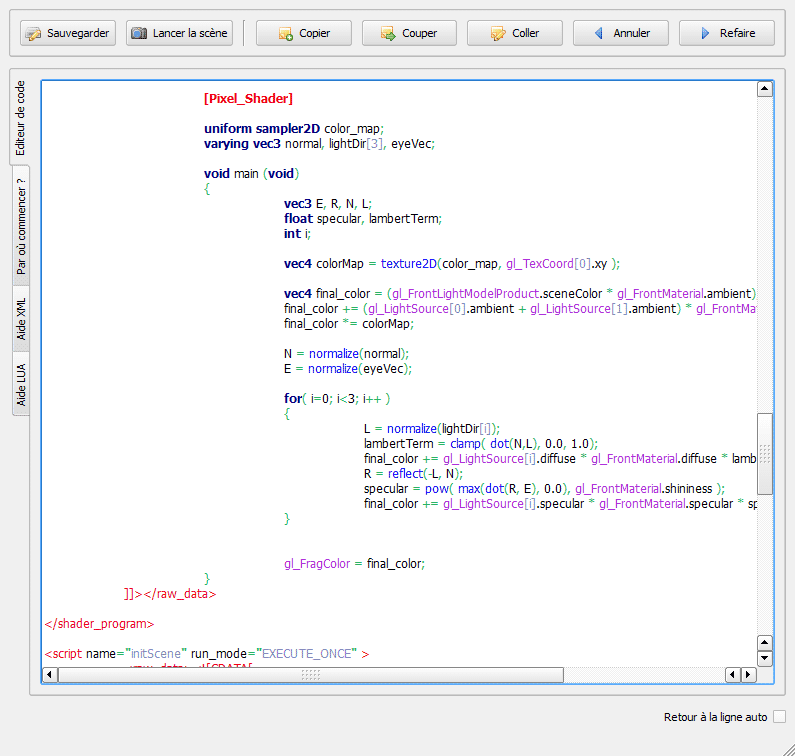Click the 'vec3 E, R, N, L;' line
The image size is (795, 756).
(x=328, y=204)
